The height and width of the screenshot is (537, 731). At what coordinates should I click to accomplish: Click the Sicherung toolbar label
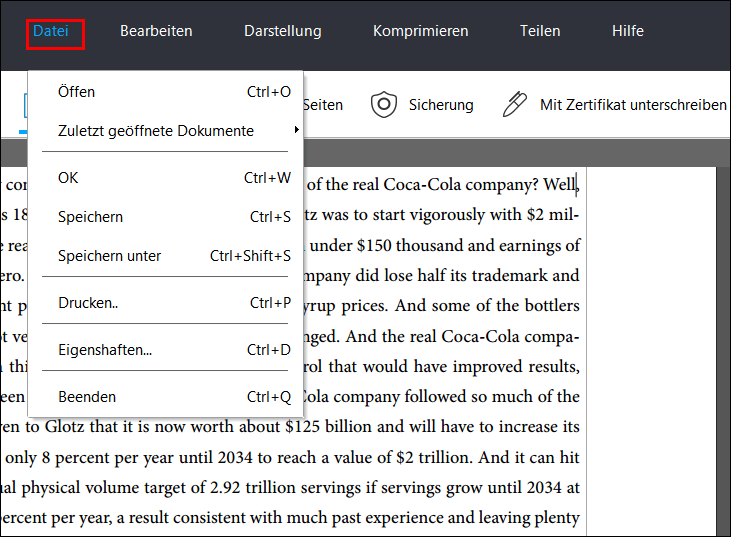click(441, 105)
